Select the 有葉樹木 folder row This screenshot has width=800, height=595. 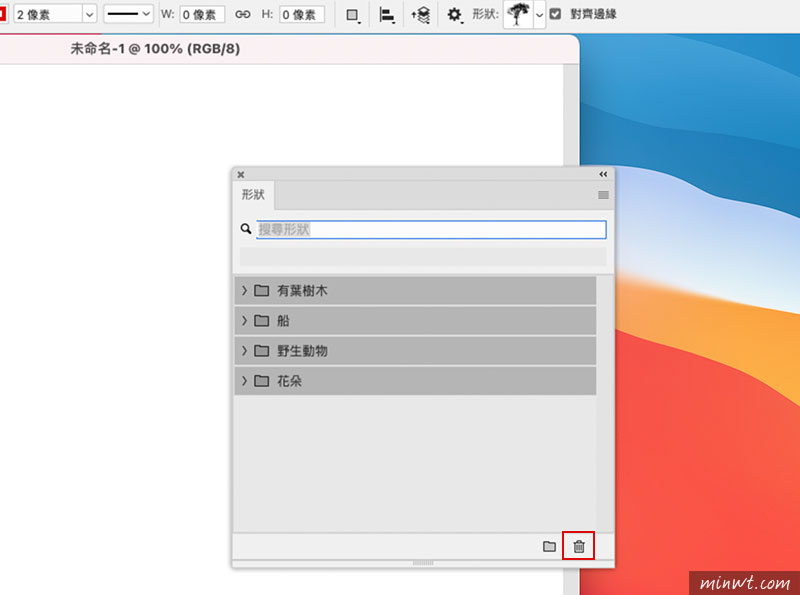(415, 290)
